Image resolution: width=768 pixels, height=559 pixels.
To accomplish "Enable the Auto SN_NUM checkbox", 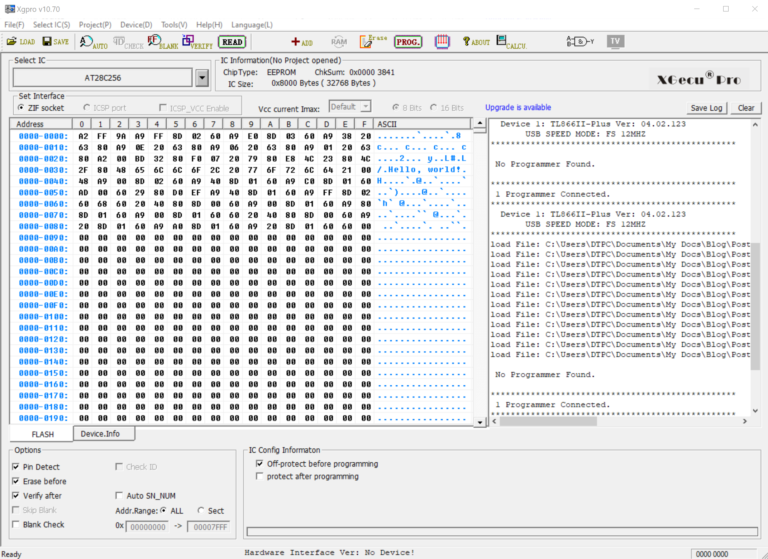I will click(x=119, y=495).
